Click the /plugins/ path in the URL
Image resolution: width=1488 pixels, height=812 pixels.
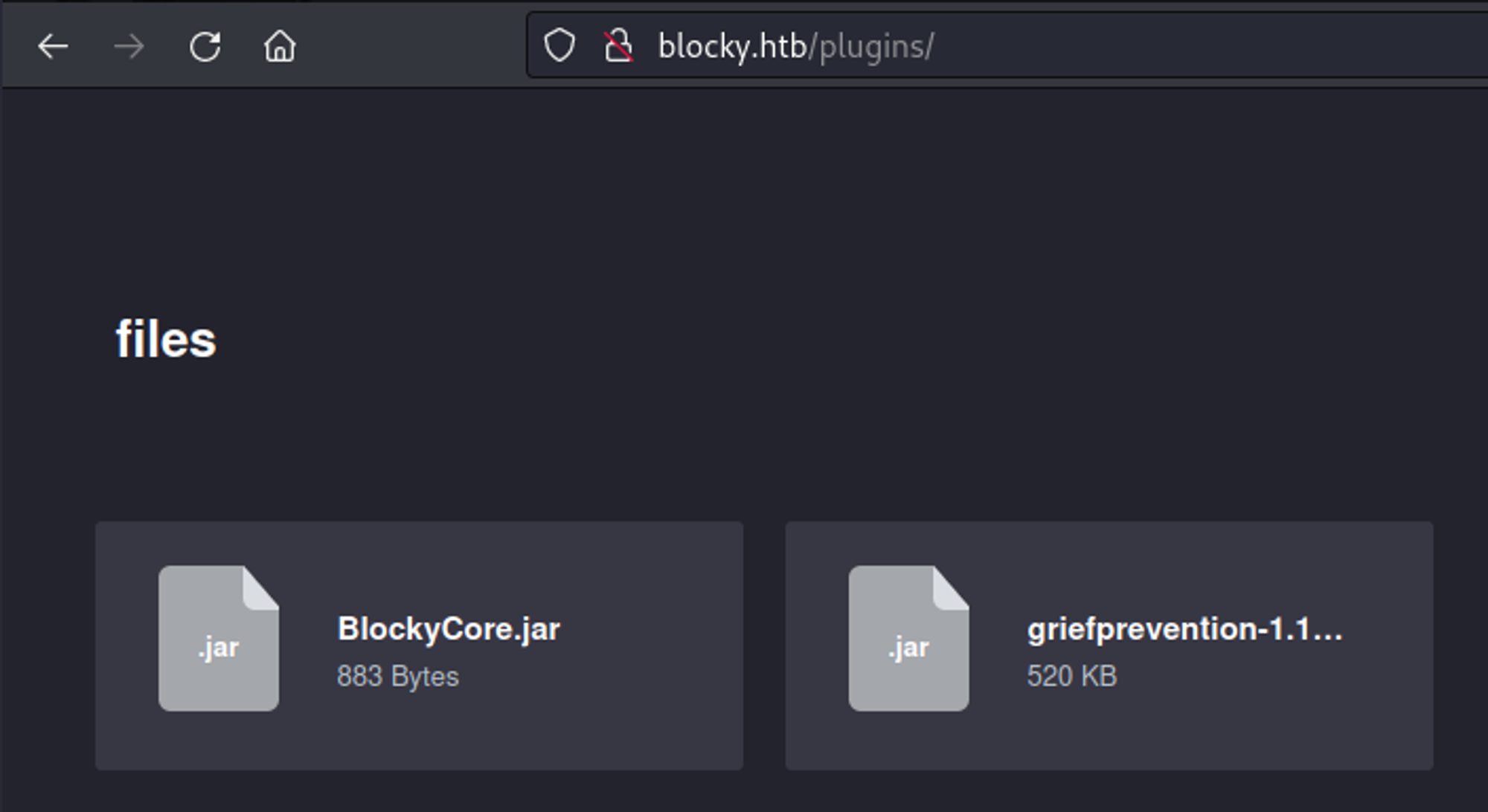(x=871, y=46)
